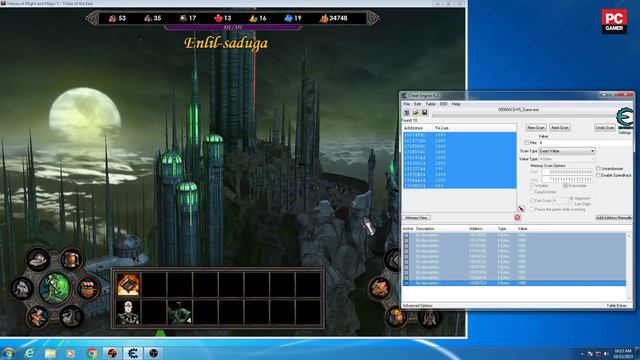The image size is (640, 360).
Task: Click the floppy-disk save icon in Cheat Engine
Action: [424, 112]
